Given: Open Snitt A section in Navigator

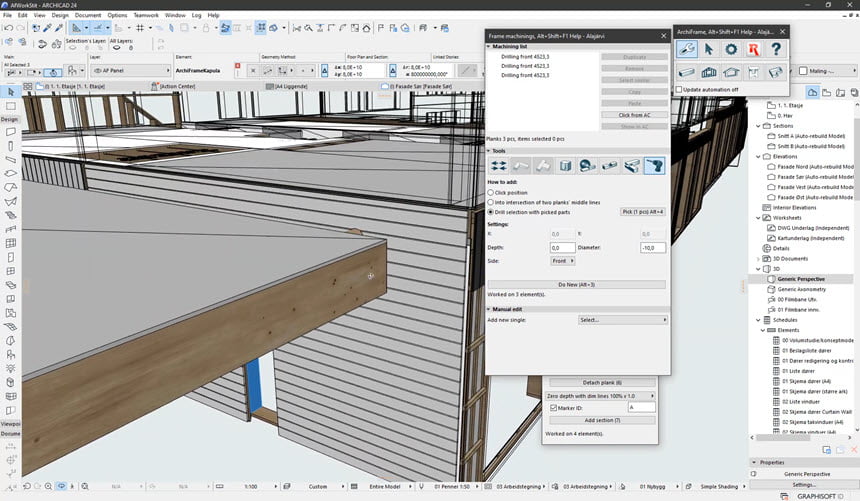Looking at the screenshot, I should pyautogui.click(x=811, y=136).
